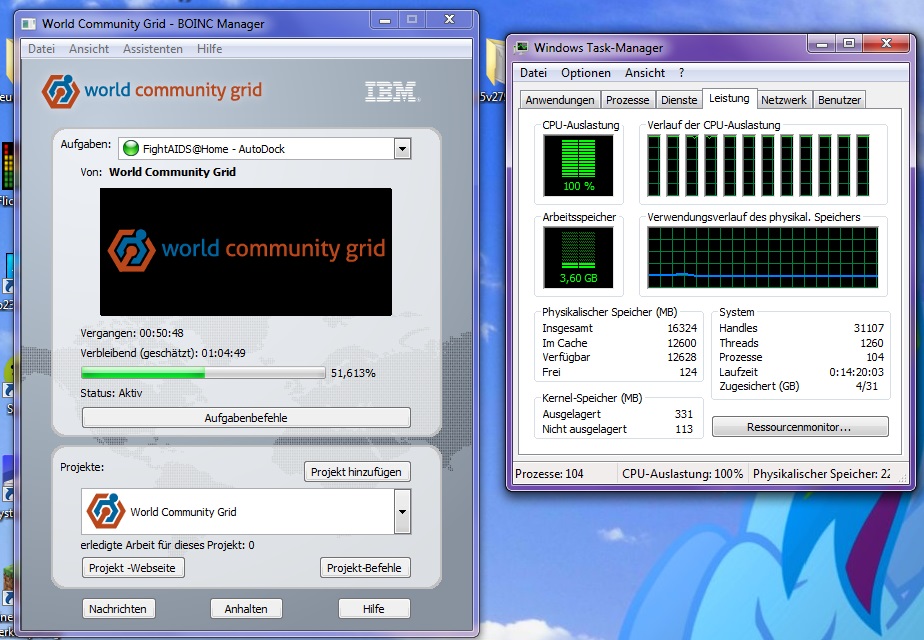Screen dimensions: 924x640
Task: Open the Datei menu in Task-Manager
Action: (x=533, y=73)
